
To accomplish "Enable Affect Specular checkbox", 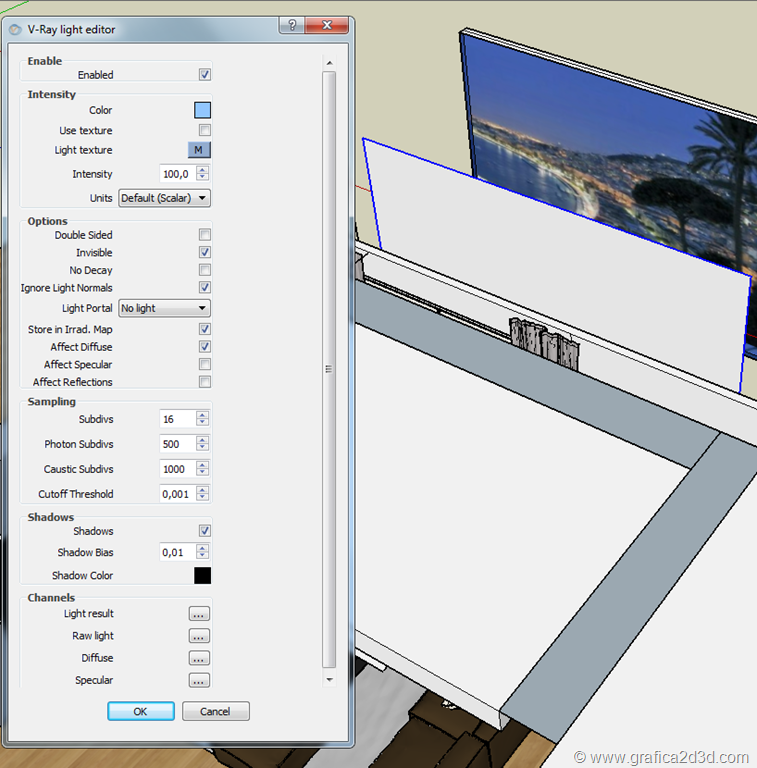I will [205, 365].
